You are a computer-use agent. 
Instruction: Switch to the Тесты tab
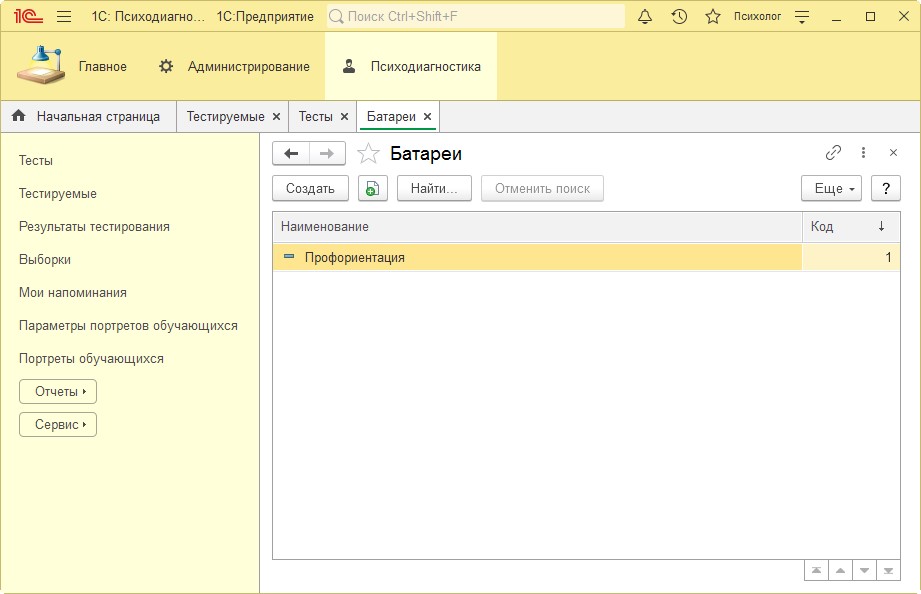click(x=315, y=117)
